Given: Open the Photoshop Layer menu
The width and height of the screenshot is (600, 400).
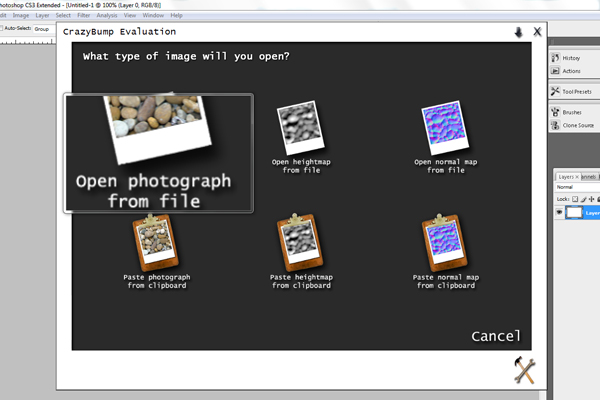Looking at the screenshot, I should click(x=42, y=15).
